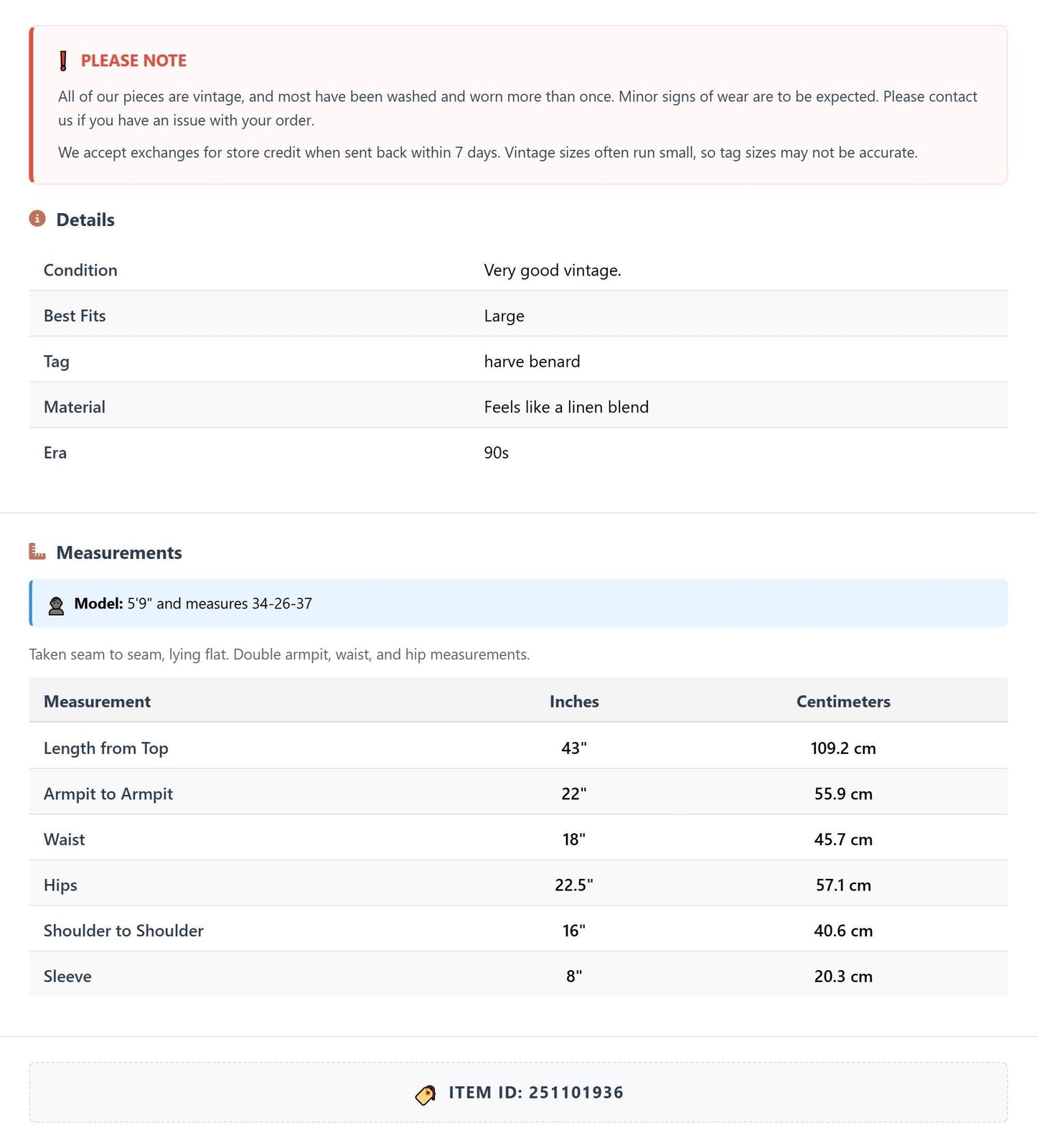
Task: Select the Condition row value 'Very good vintage.'
Action: click(553, 270)
